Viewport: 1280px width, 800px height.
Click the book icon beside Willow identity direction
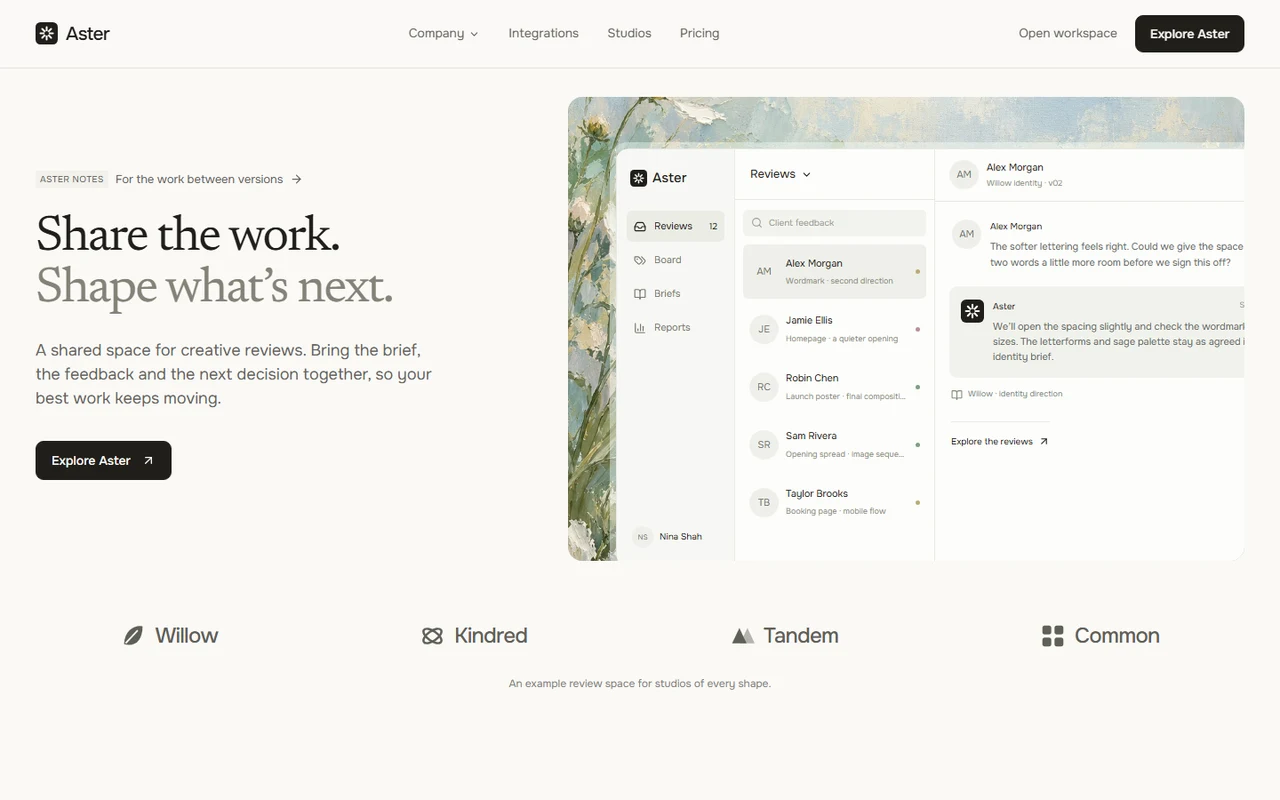957,394
